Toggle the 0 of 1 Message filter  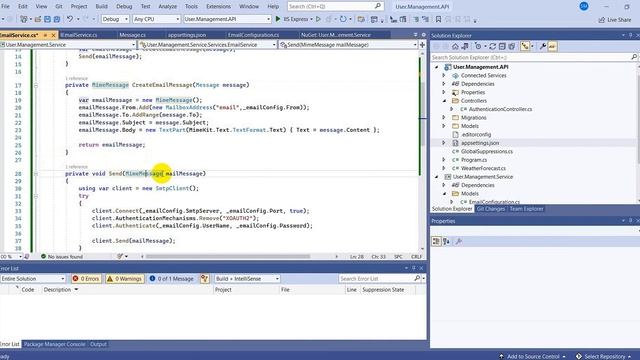click(172, 279)
